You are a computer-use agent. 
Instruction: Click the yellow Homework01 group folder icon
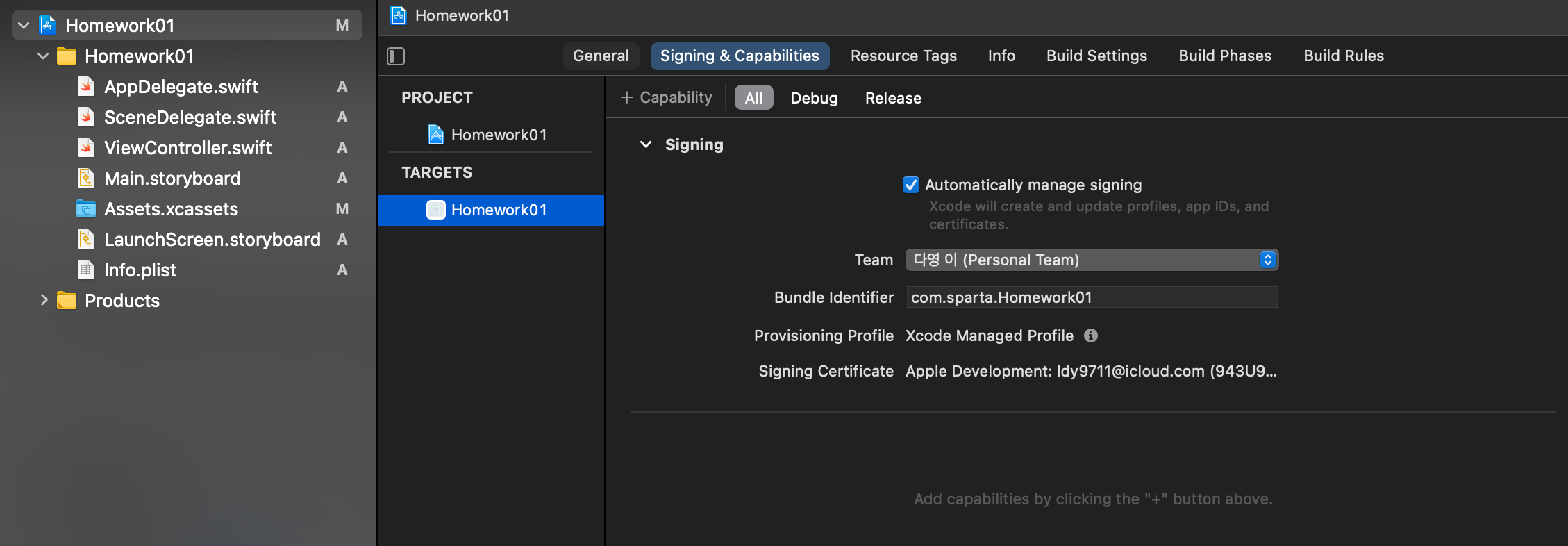click(67, 56)
